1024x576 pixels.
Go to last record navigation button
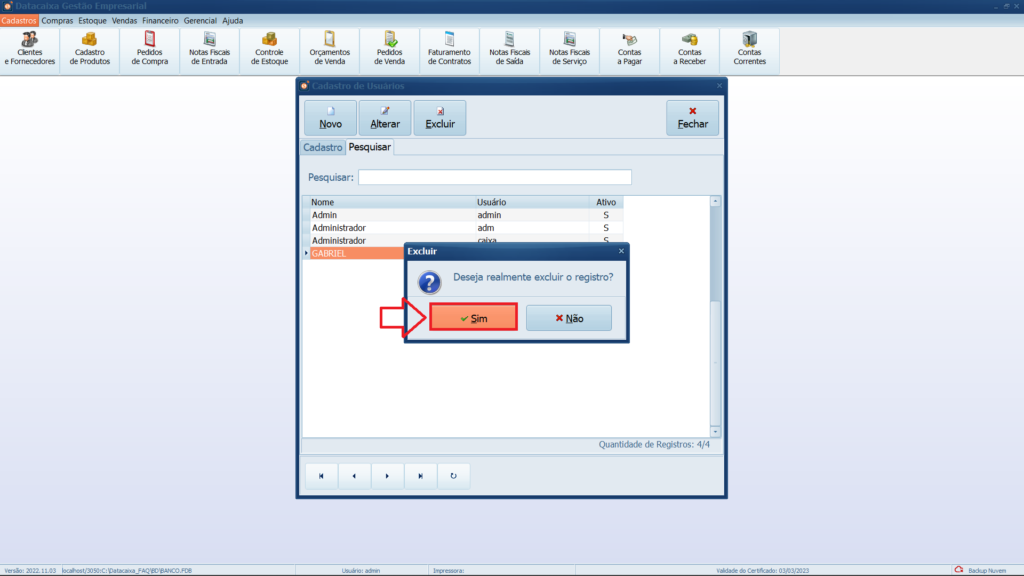tap(420, 476)
